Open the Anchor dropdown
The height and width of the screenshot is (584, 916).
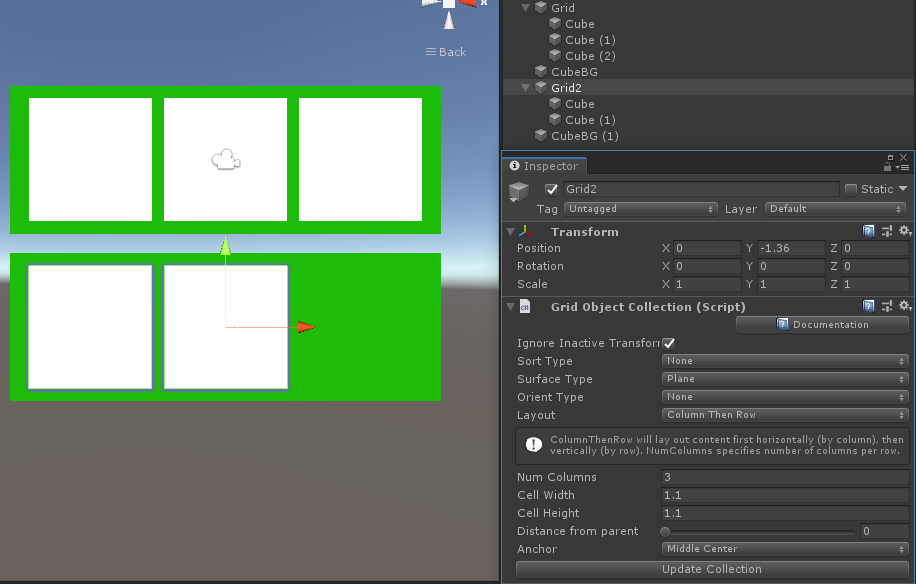coord(785,549)
